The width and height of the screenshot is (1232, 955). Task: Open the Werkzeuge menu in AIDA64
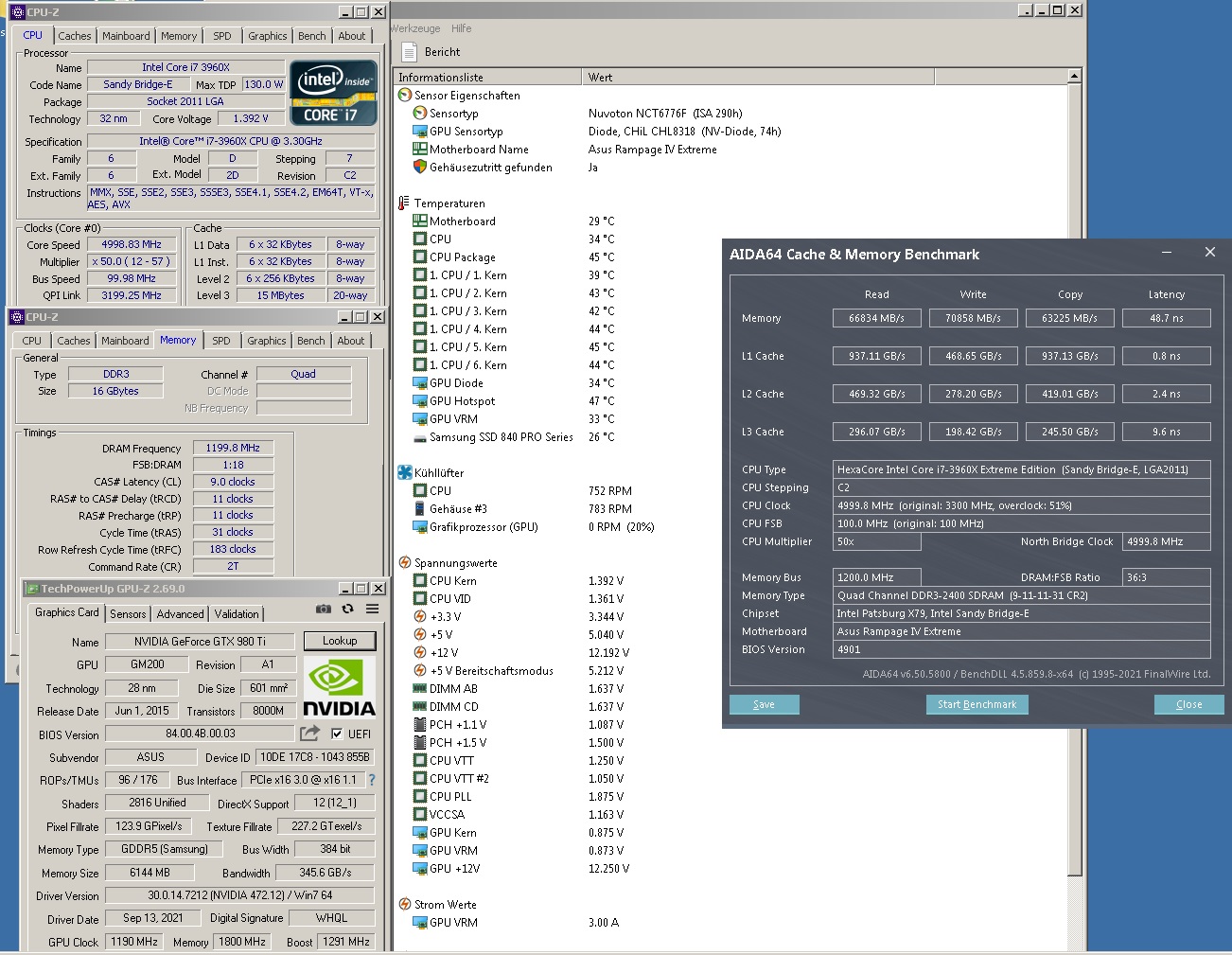coord(416,28)
